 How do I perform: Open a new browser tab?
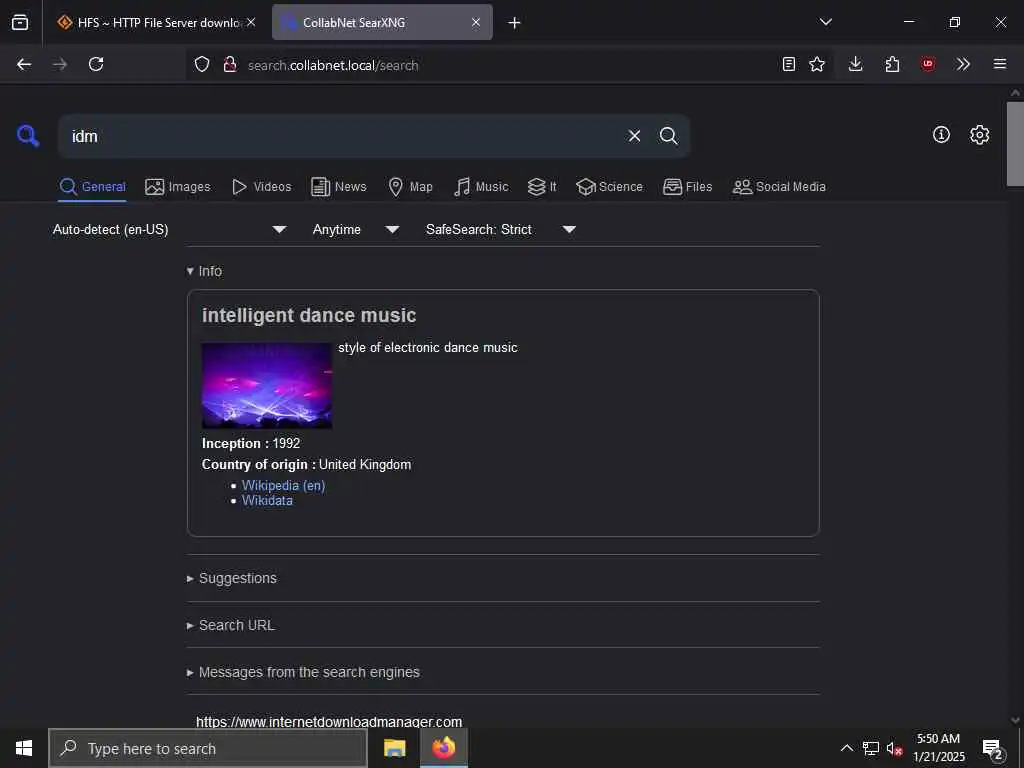pos(515,23)
